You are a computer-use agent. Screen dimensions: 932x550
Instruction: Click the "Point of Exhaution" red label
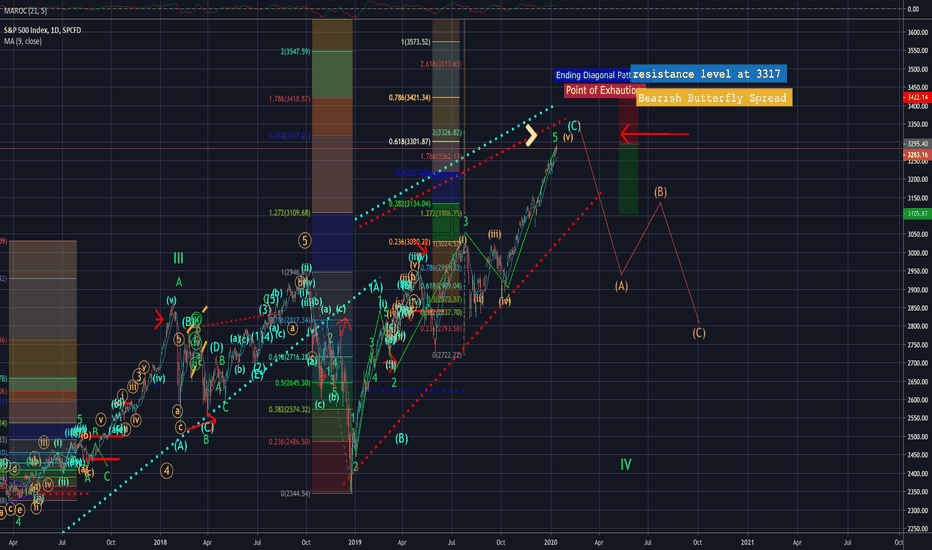[601, 90]
